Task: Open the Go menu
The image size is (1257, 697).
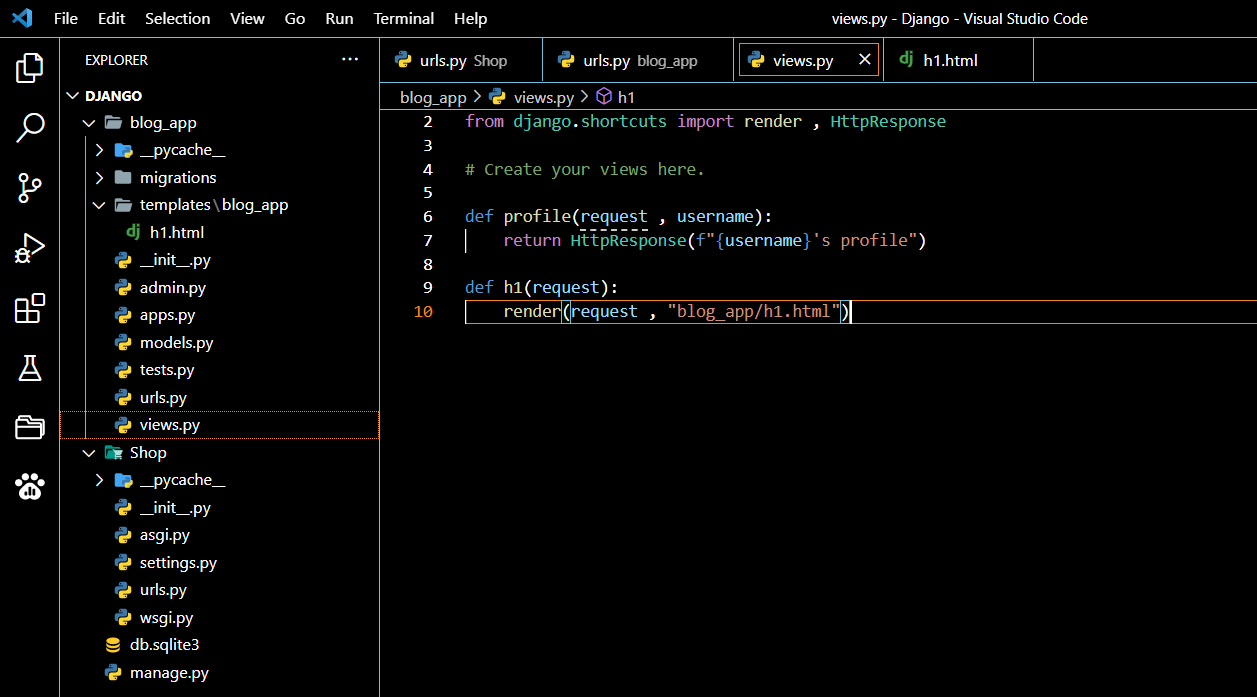Action: click(295, 18)
